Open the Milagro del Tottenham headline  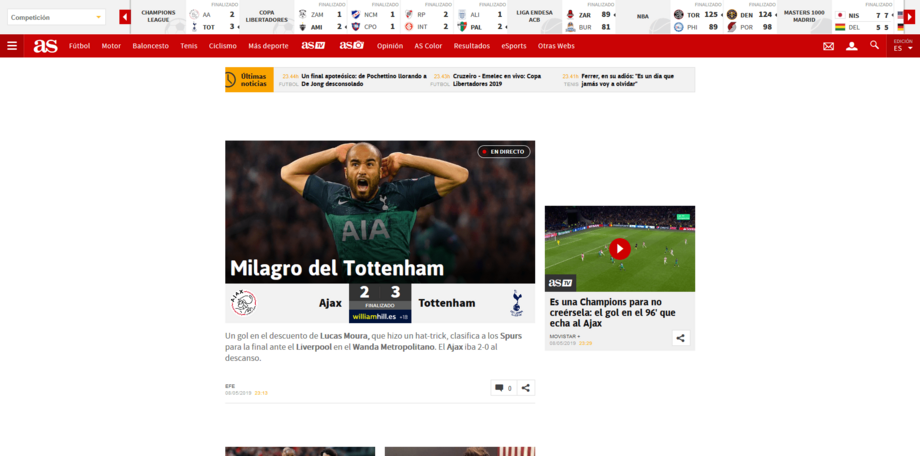[x=336, y=268]
